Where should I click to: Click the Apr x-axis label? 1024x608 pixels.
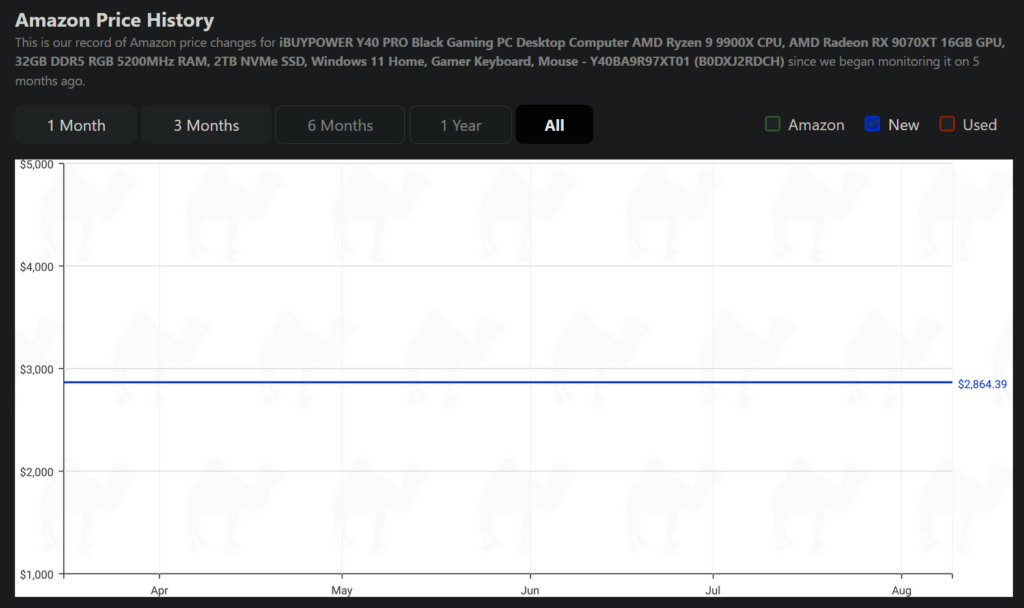159,590
